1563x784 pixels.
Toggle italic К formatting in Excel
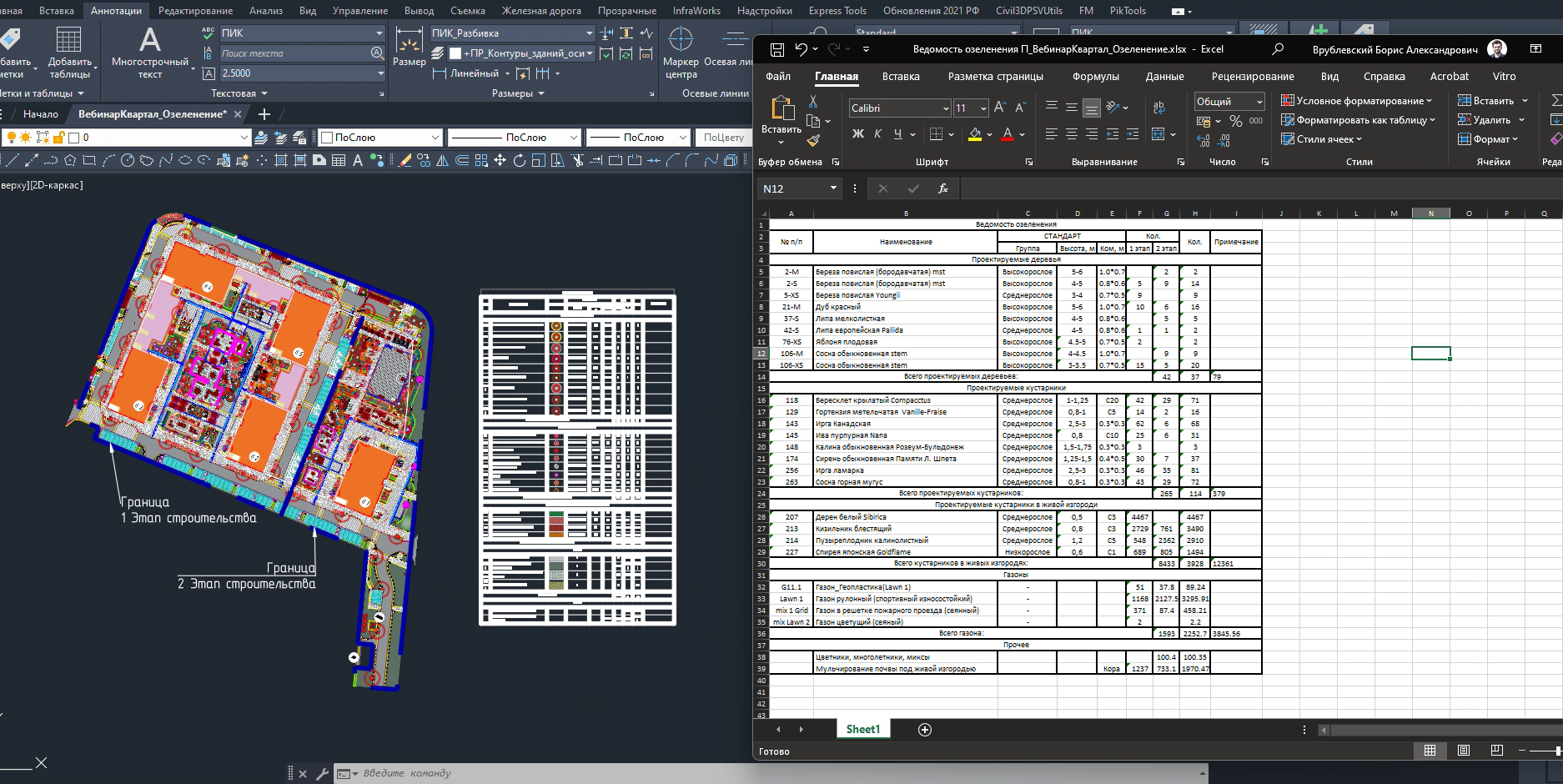(x=877, y=134)
